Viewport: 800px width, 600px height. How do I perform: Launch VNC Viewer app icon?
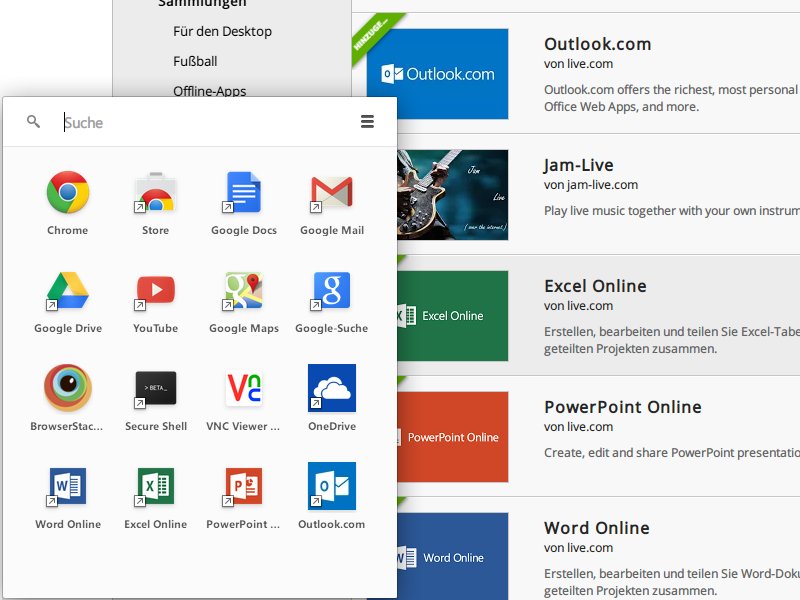[244, 388]
